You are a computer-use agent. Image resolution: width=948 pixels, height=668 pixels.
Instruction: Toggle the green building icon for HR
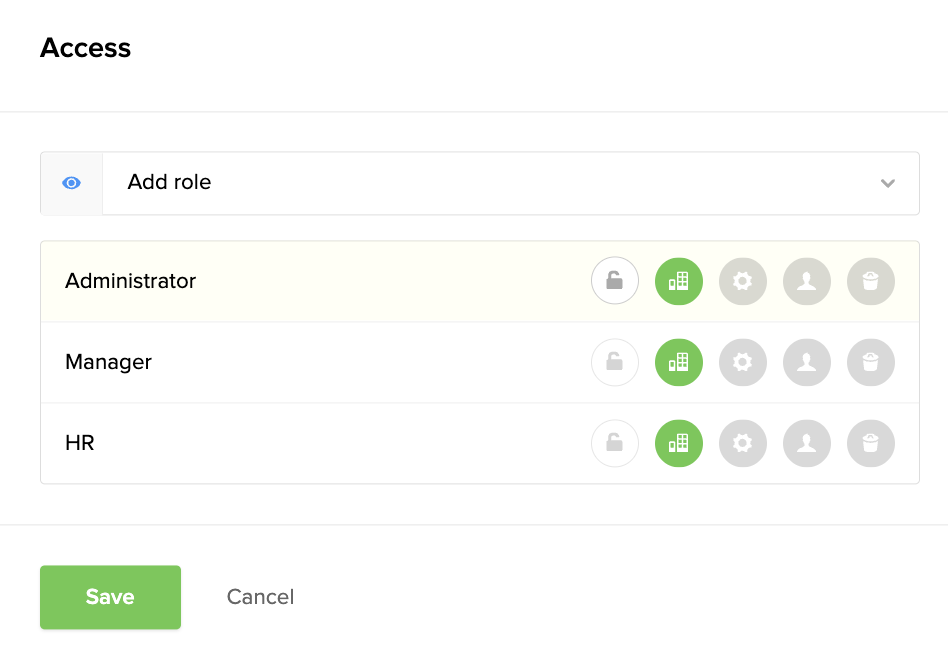point(679,443)
